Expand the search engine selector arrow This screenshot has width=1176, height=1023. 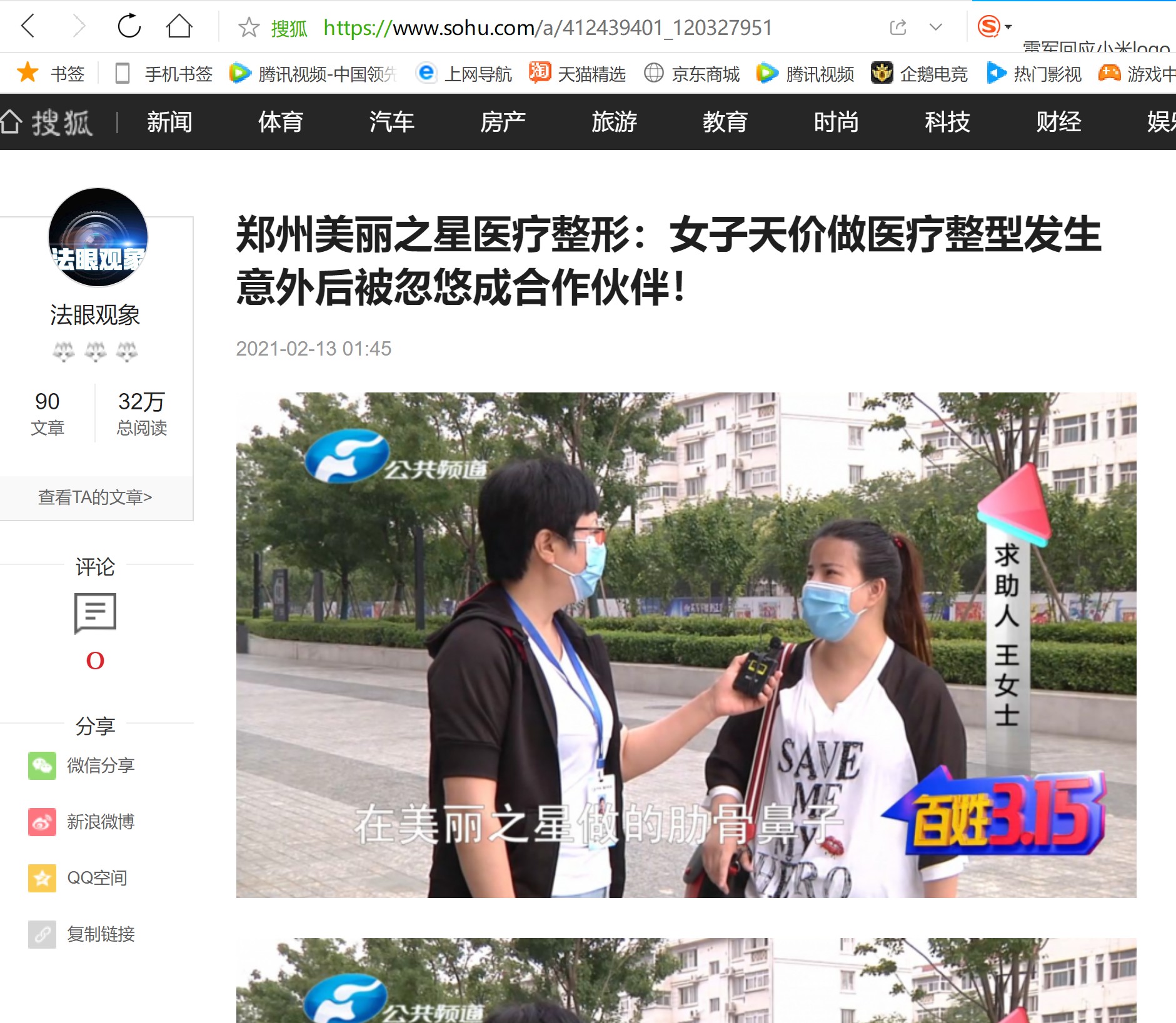(1008, 27)
